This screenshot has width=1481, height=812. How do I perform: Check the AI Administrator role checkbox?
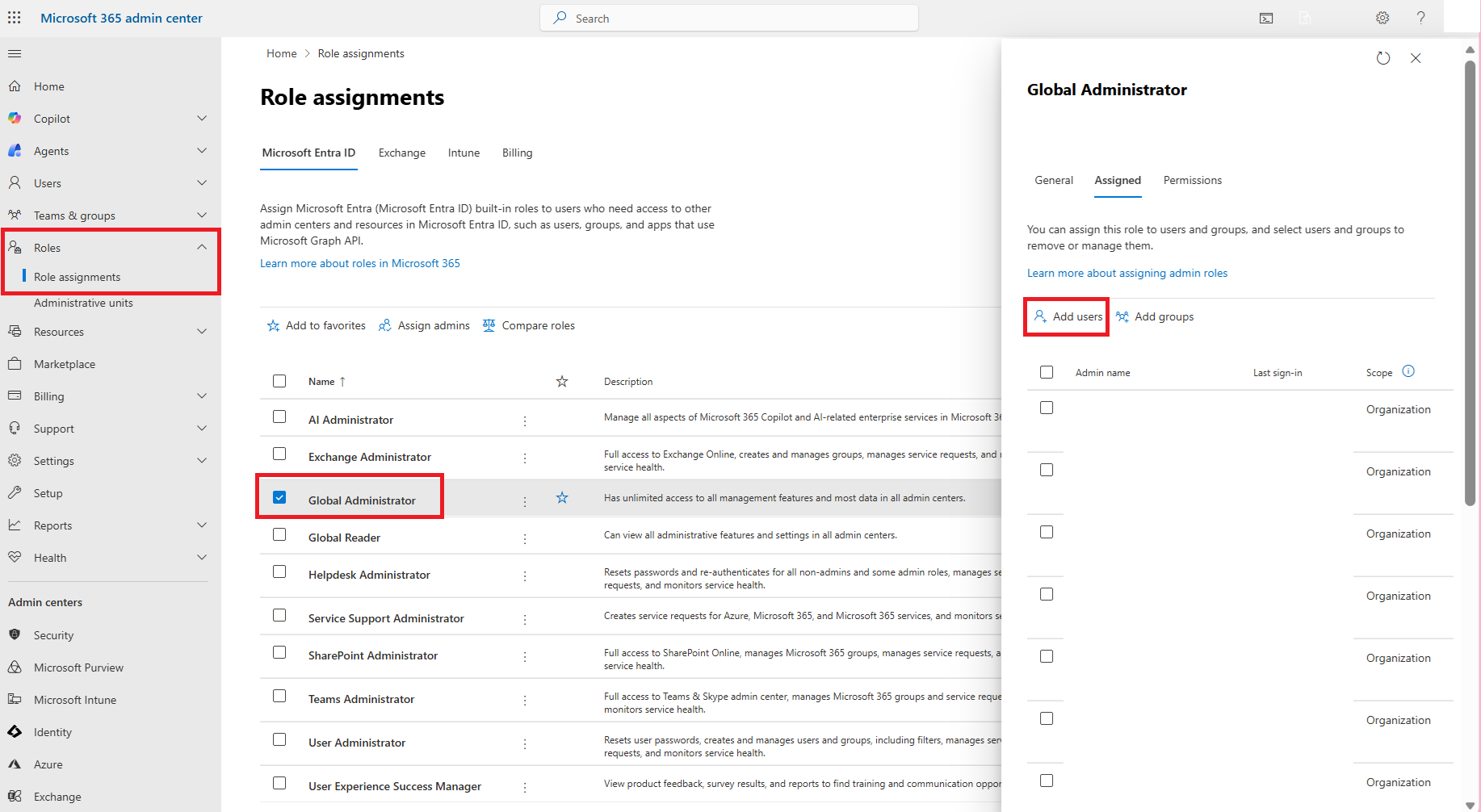tap(279, 416)
